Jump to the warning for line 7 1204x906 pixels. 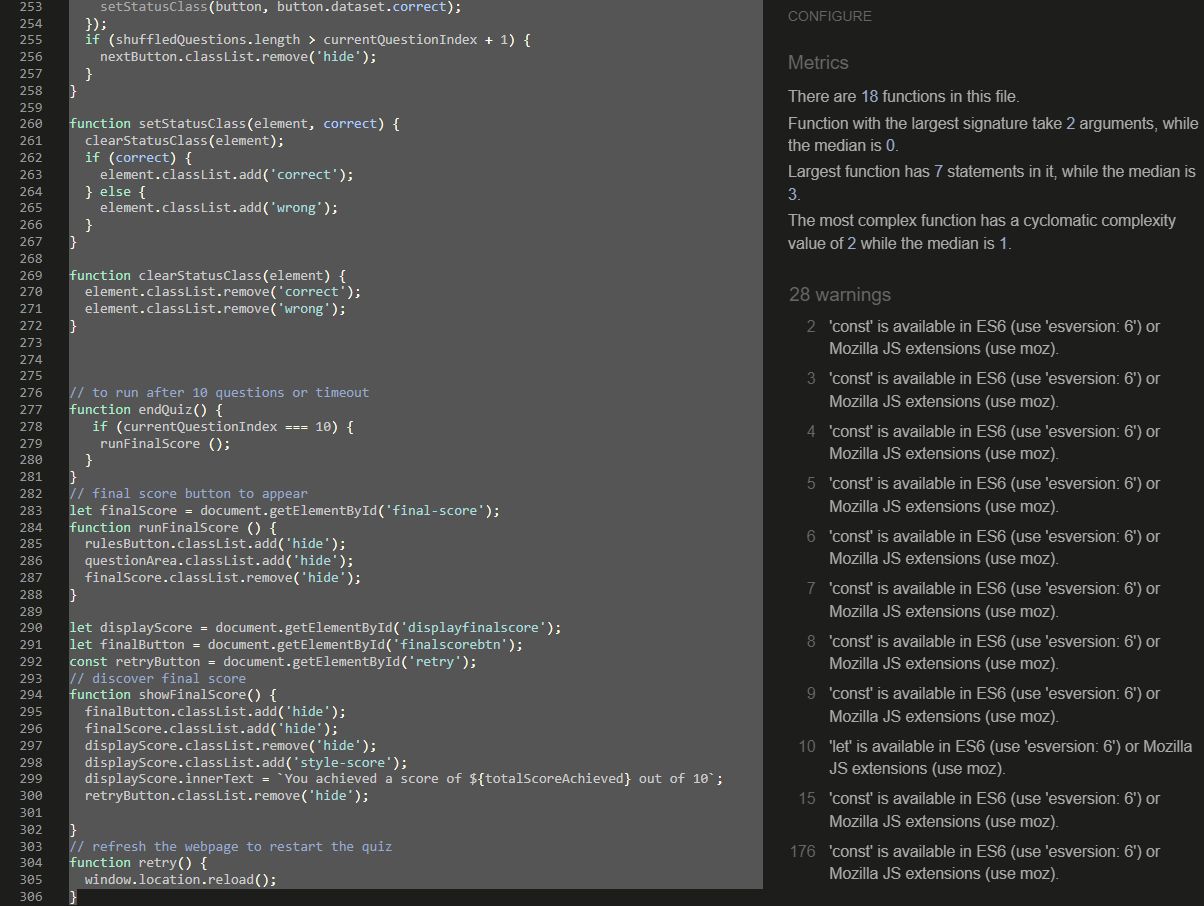994,599
